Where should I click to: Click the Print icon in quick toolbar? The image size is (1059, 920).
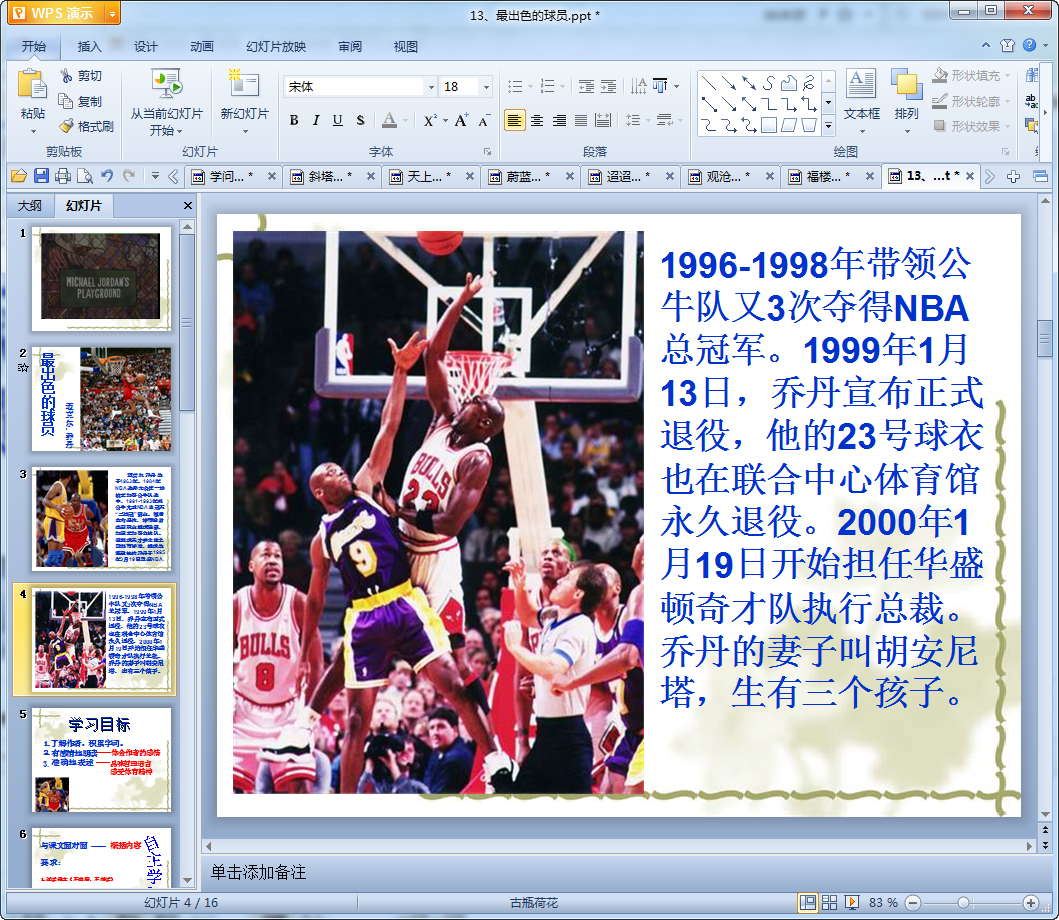pyautogui.click(x=63, y=176)
